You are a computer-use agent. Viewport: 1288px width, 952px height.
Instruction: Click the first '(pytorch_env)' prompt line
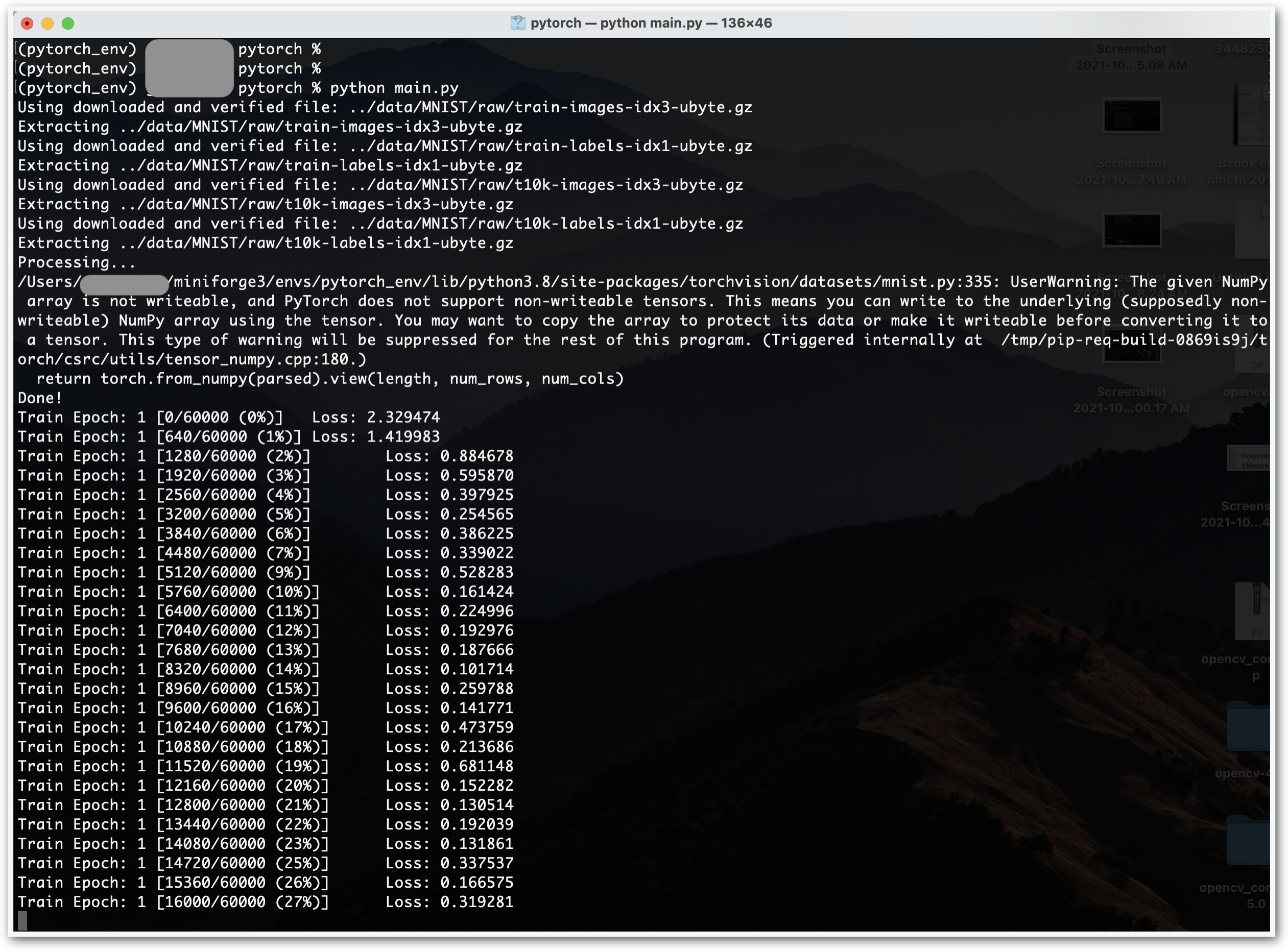pos(77,49)
